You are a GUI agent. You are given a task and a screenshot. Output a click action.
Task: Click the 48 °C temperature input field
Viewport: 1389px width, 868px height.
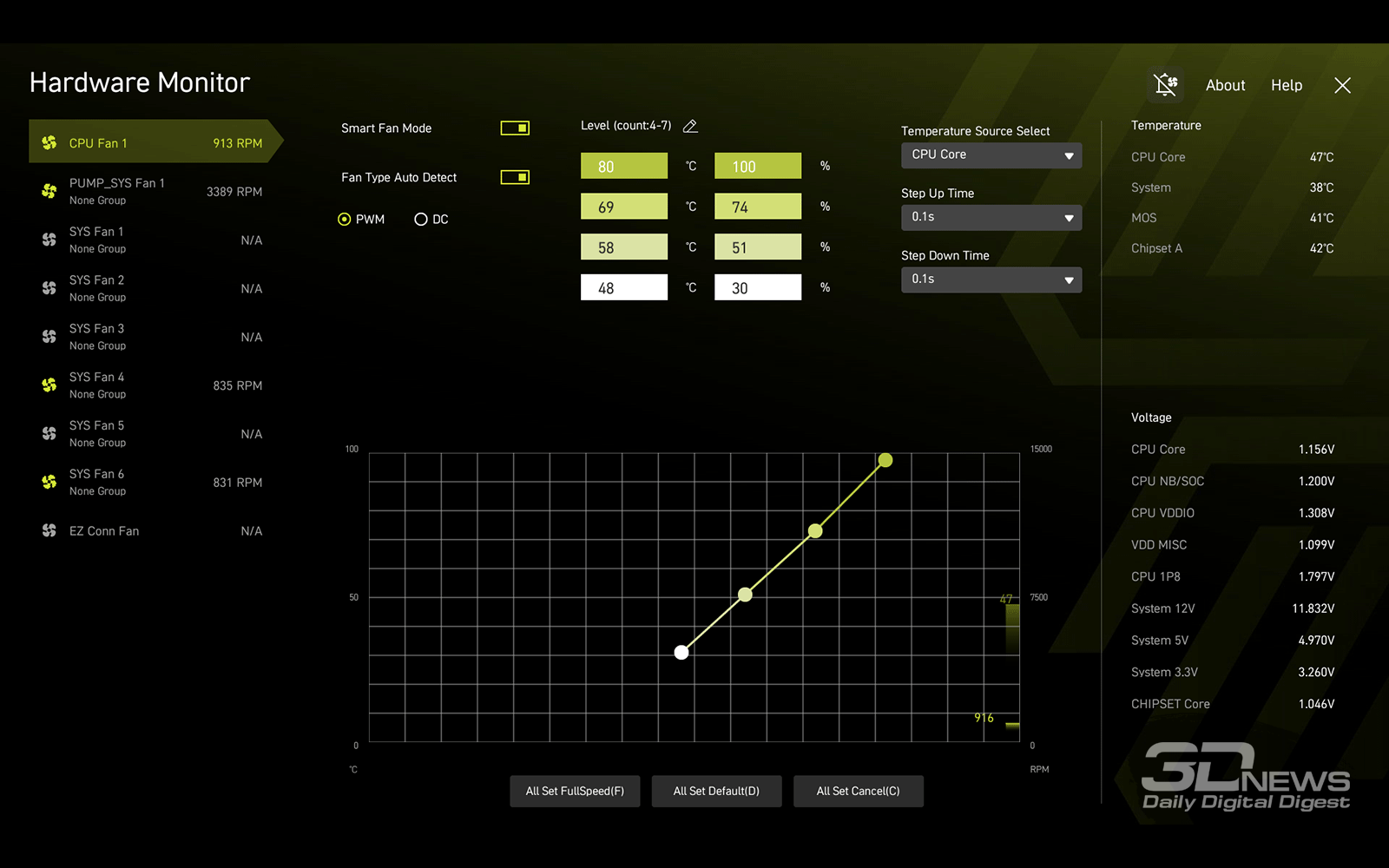pyautogui.click(x=623, y=287)
